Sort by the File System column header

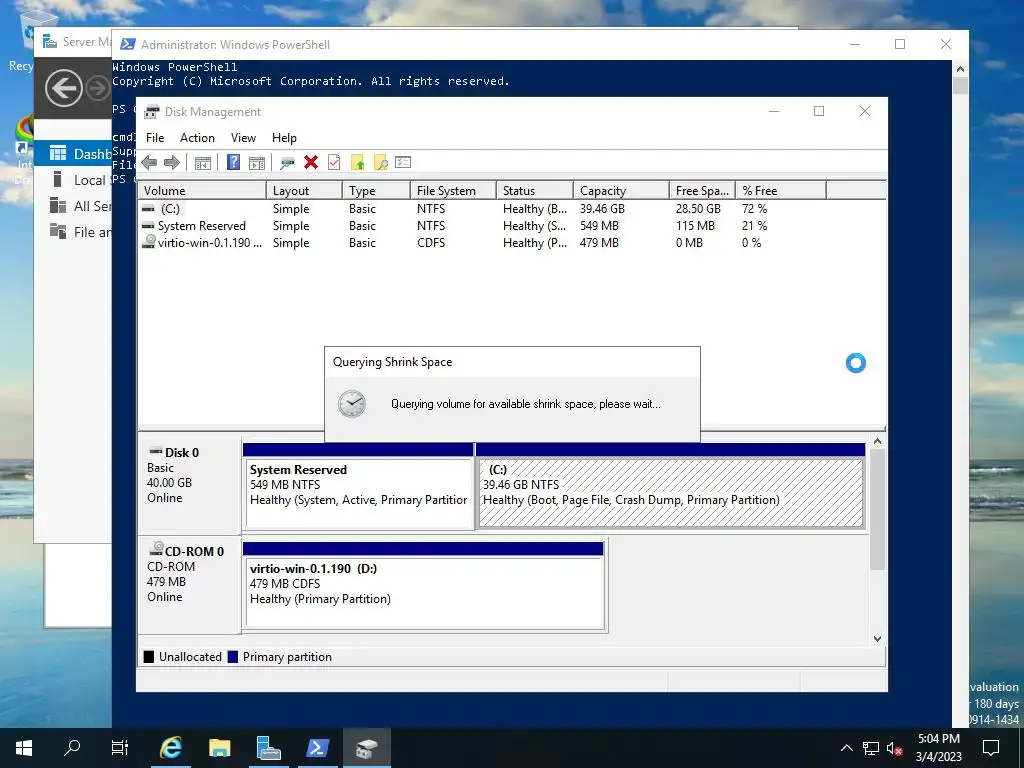click(453, 191)
